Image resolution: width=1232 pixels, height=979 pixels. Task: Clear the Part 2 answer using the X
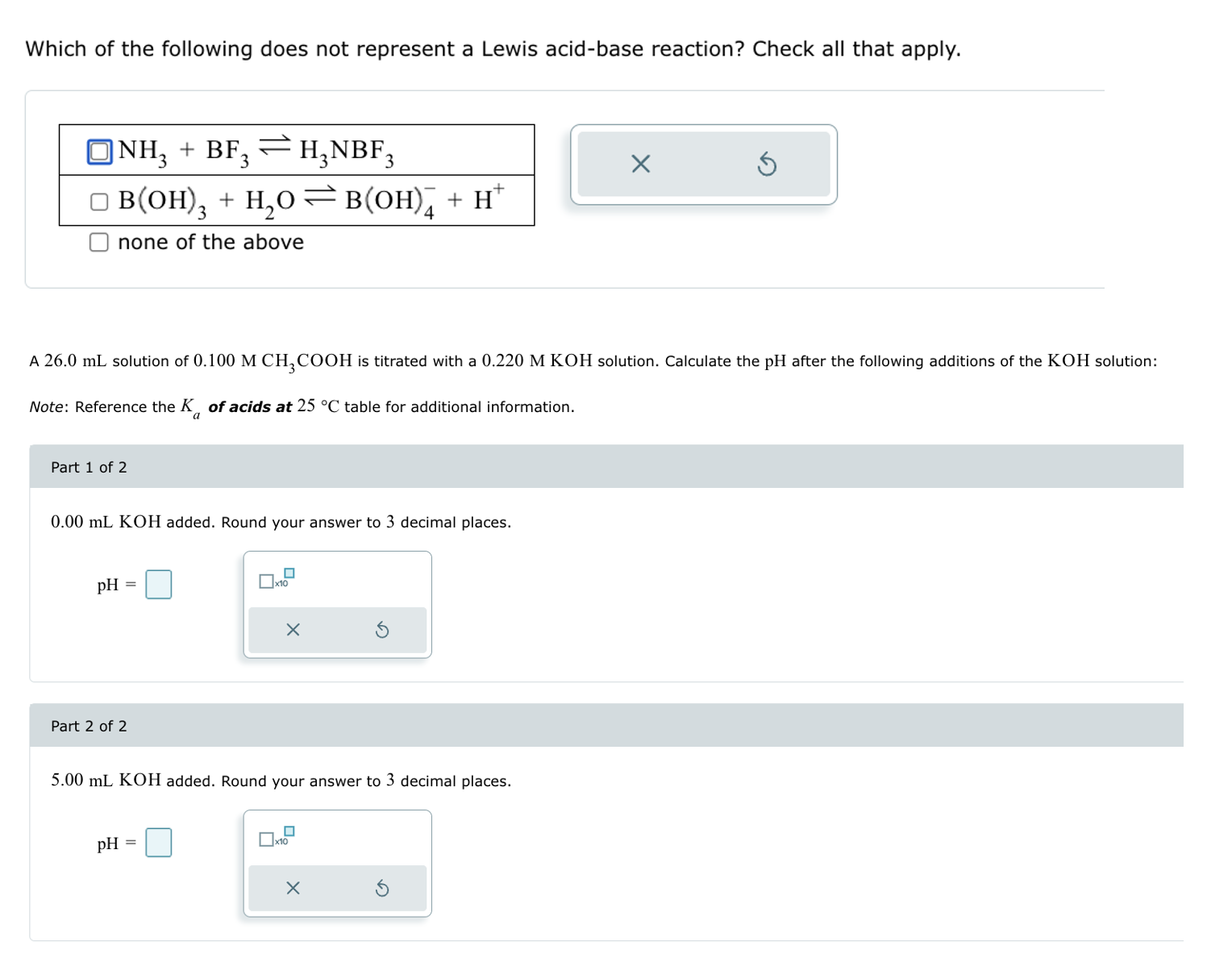(293, 888)
